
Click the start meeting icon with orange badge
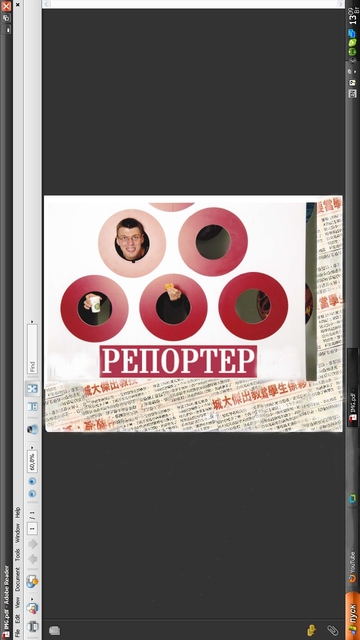(x=32, y=581)
